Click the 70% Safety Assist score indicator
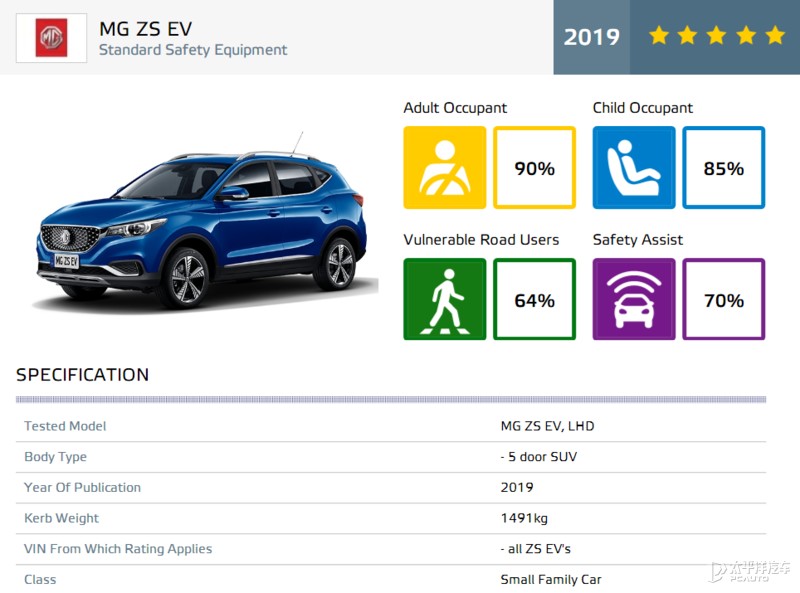 point(724,299)
